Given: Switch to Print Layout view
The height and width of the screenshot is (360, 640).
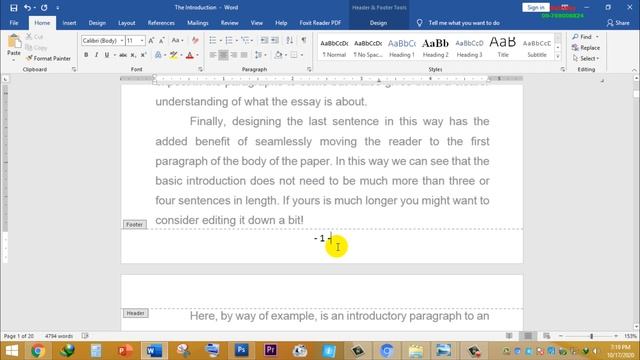Looking at the screenshot, I should click(x=528, y=336).
